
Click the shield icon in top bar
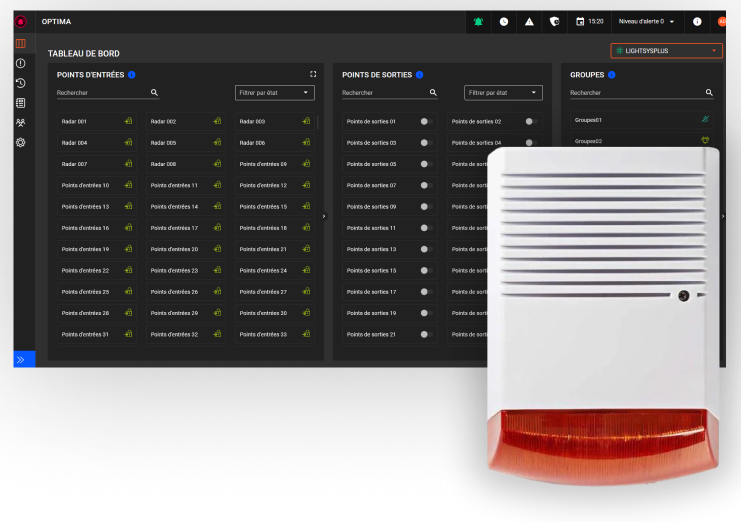pyautogui.click(x=555, y=21)
